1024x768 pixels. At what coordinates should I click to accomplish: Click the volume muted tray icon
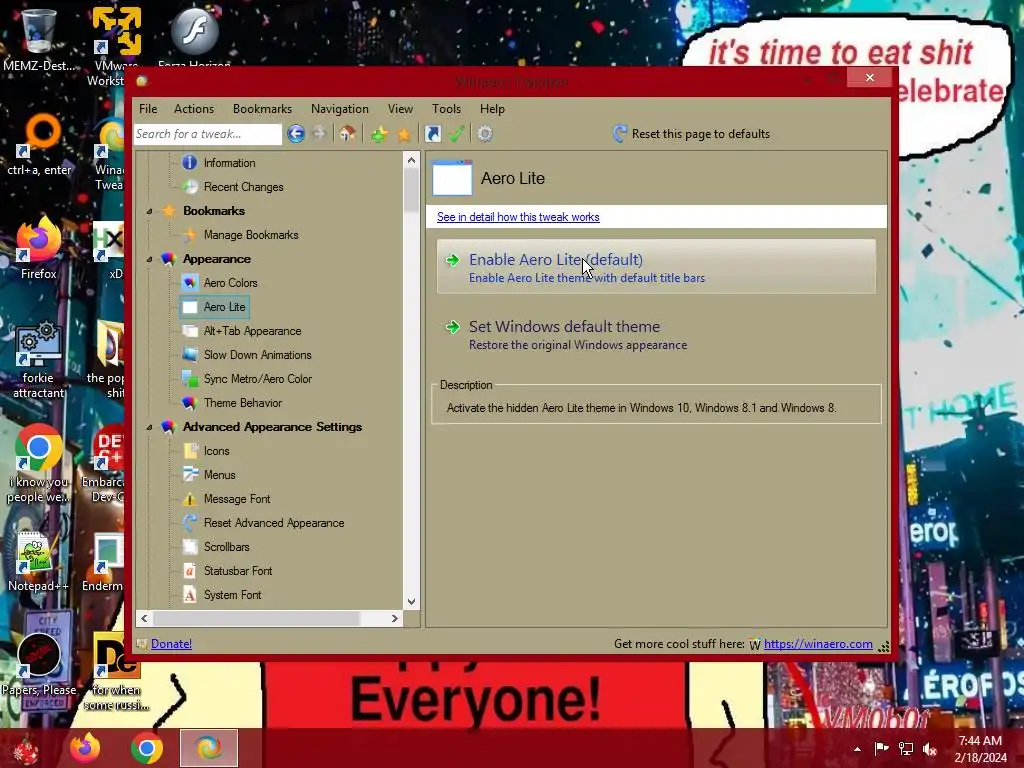[x=930, y=749]
